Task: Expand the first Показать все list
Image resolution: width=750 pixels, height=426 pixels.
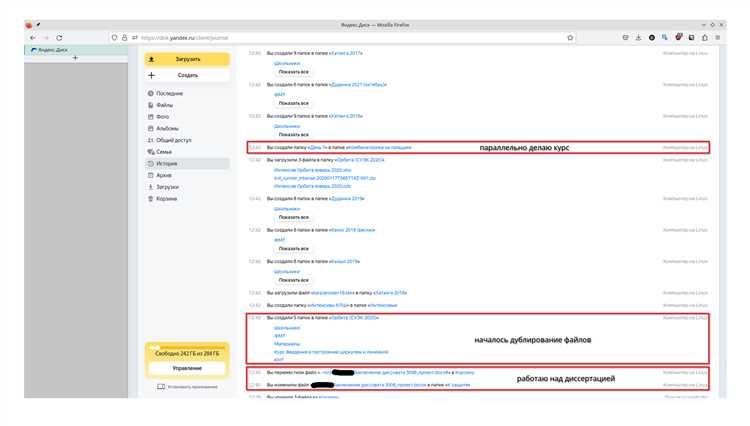Action: [293, 72]
